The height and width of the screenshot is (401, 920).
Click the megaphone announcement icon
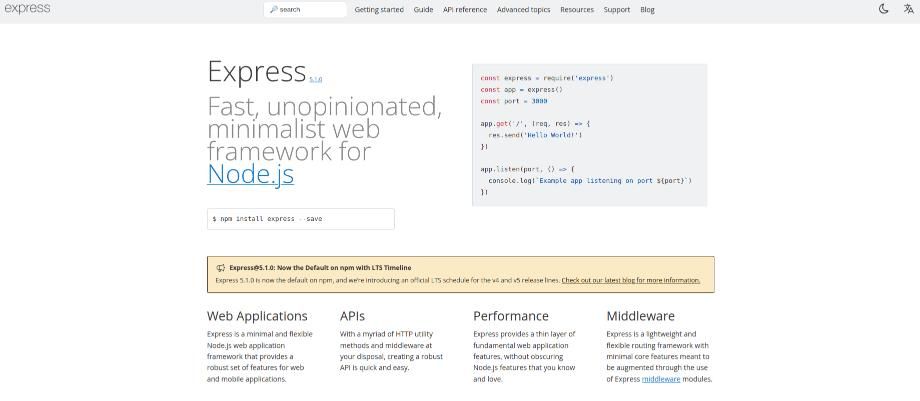coord(221,268)
